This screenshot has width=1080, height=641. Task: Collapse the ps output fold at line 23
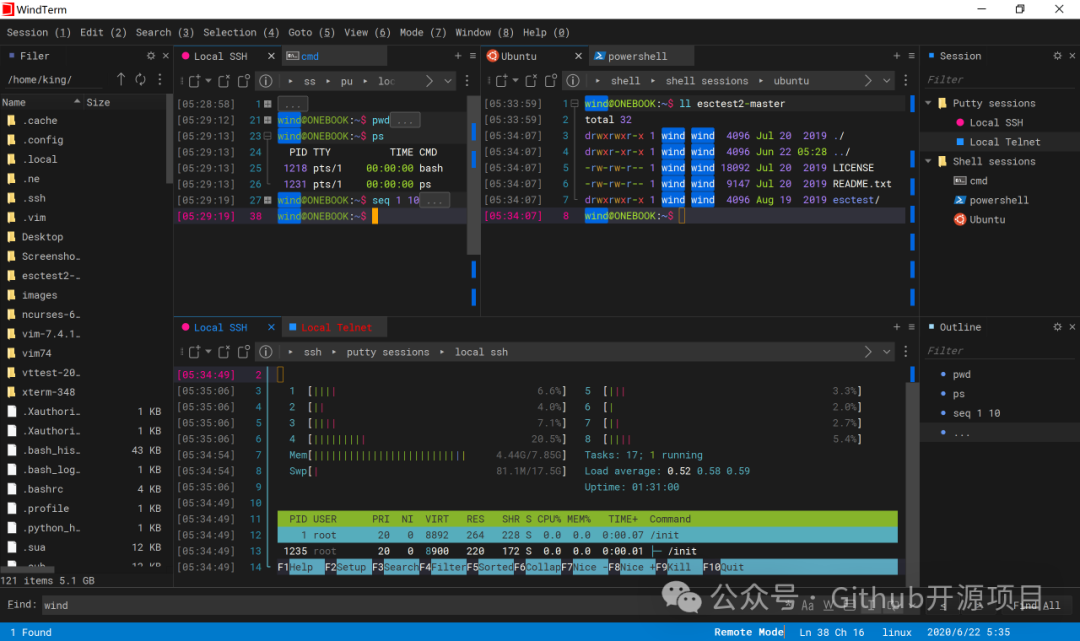[x=268, y=136]
